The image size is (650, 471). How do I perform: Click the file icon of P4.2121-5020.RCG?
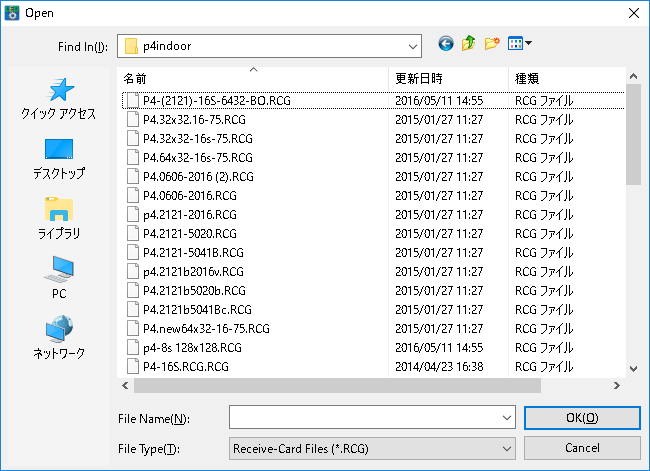(133, 234)
